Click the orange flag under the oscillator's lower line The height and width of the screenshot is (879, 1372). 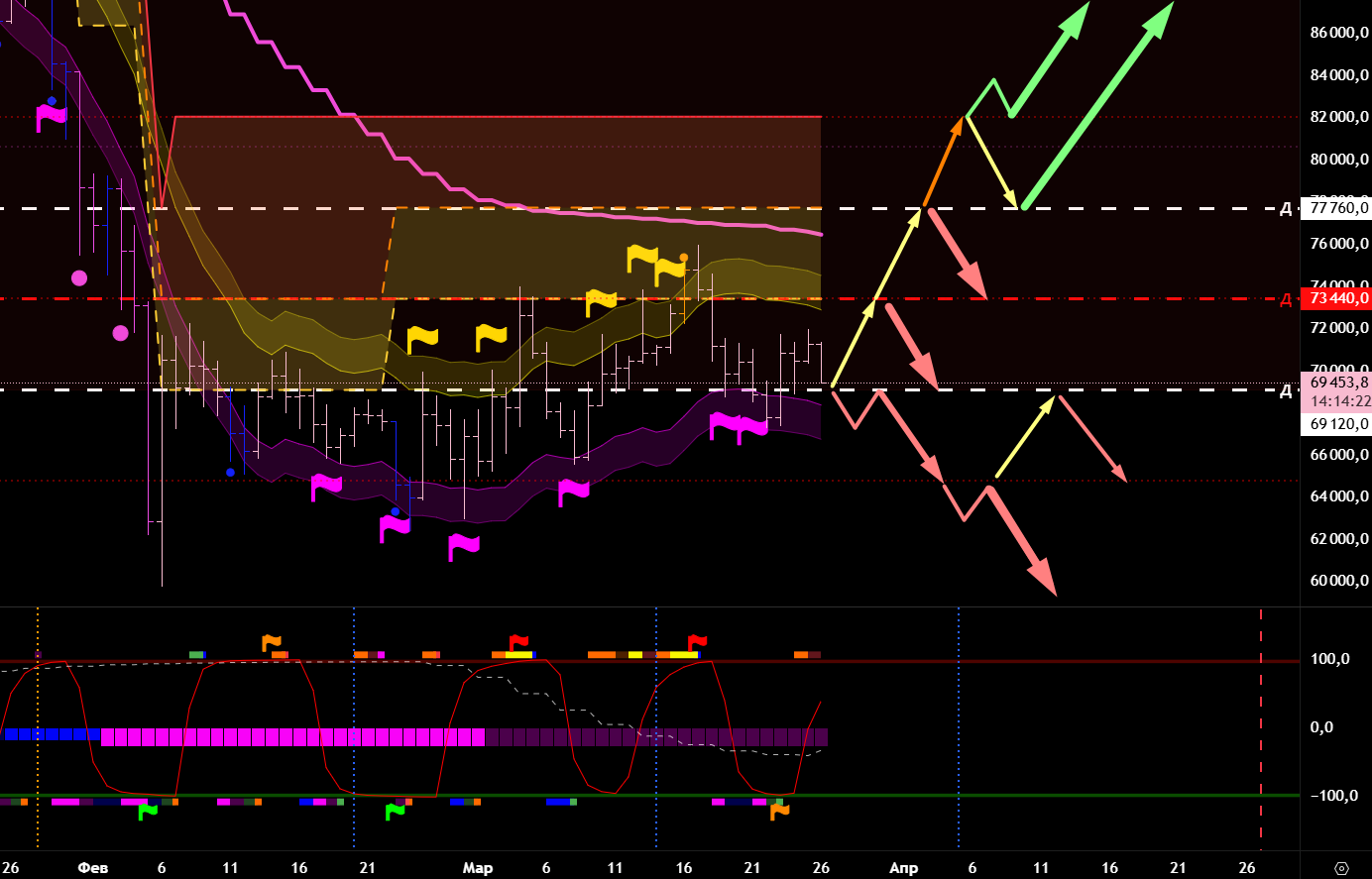click(x=779, y=811)
